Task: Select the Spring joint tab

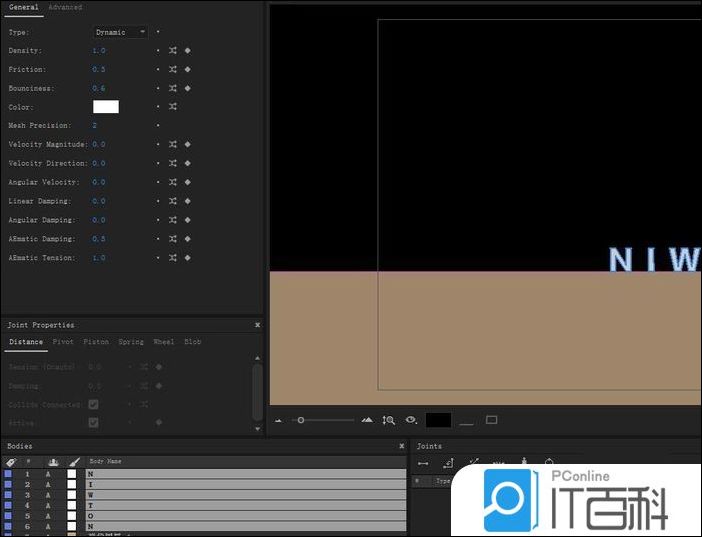Action: 131,342
